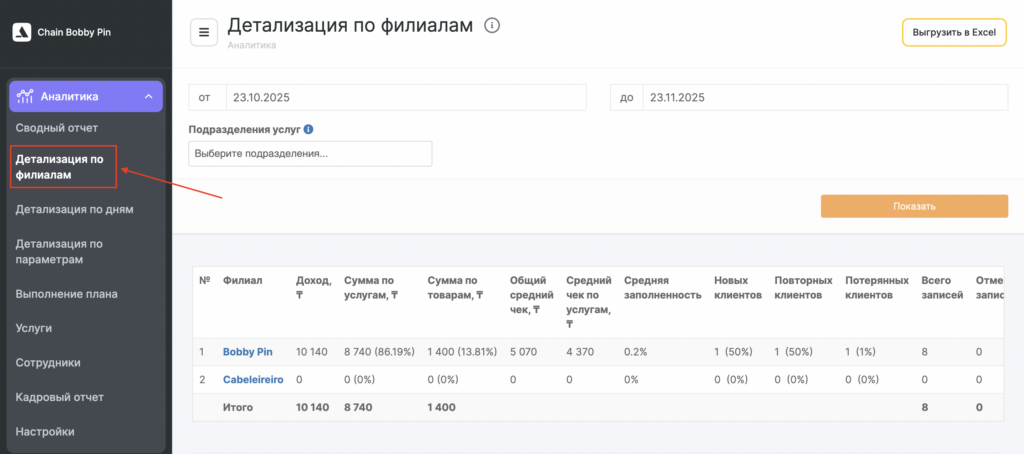Click Выгрузить в Excel button
1024x454 pixels.
coord(953,32)
